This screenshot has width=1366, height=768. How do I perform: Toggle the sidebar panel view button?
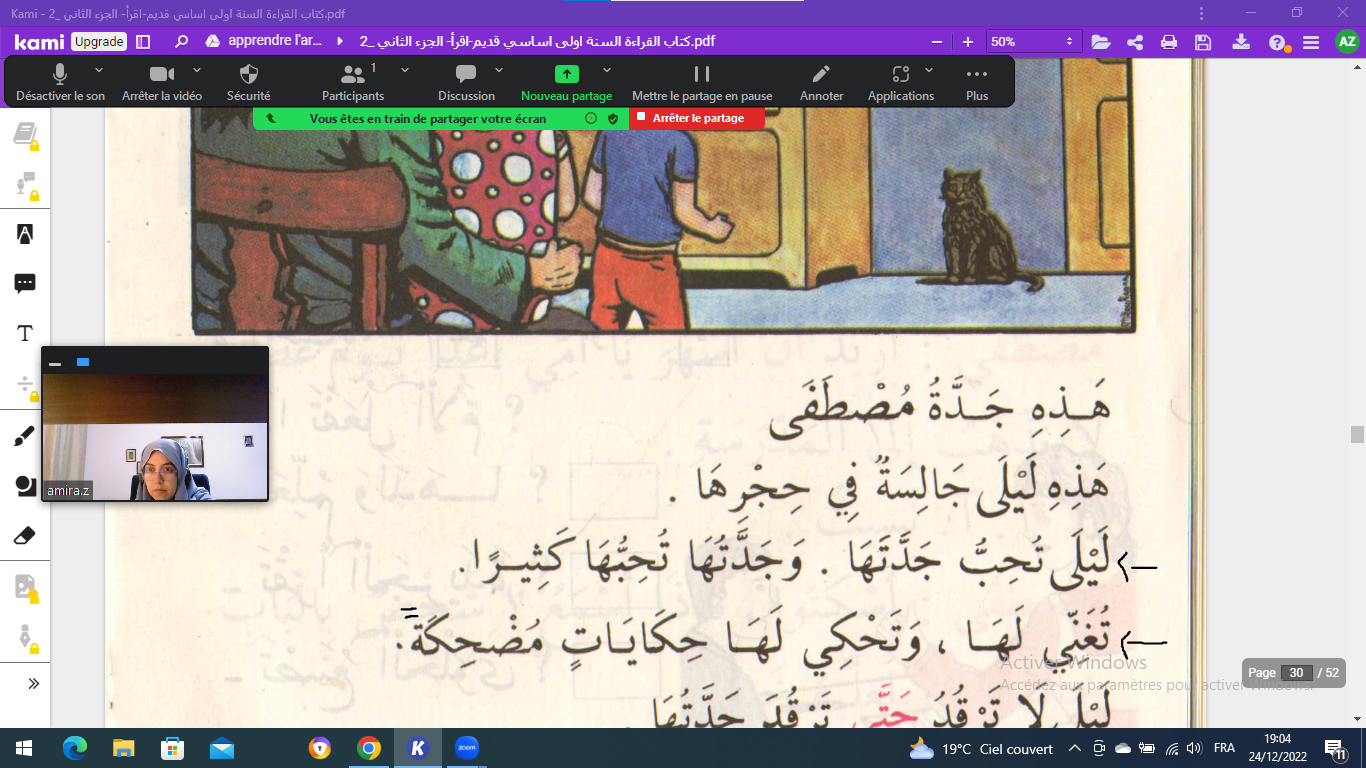(x=143, y=42)
